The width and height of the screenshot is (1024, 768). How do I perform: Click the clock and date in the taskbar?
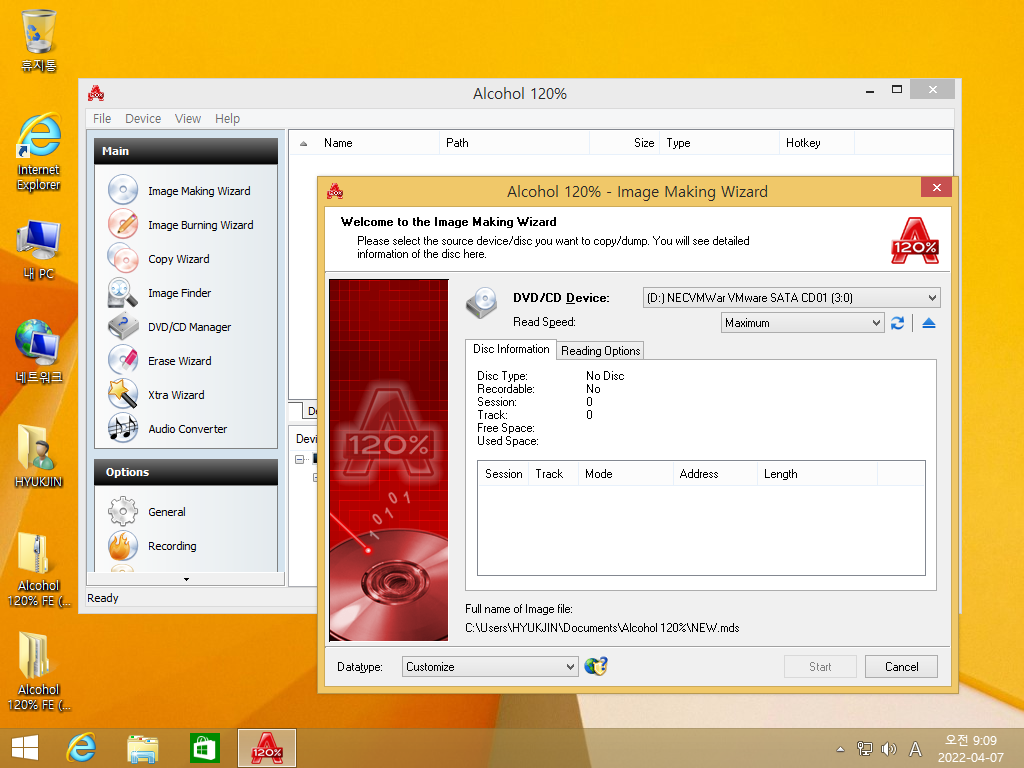tap(970, 748)
